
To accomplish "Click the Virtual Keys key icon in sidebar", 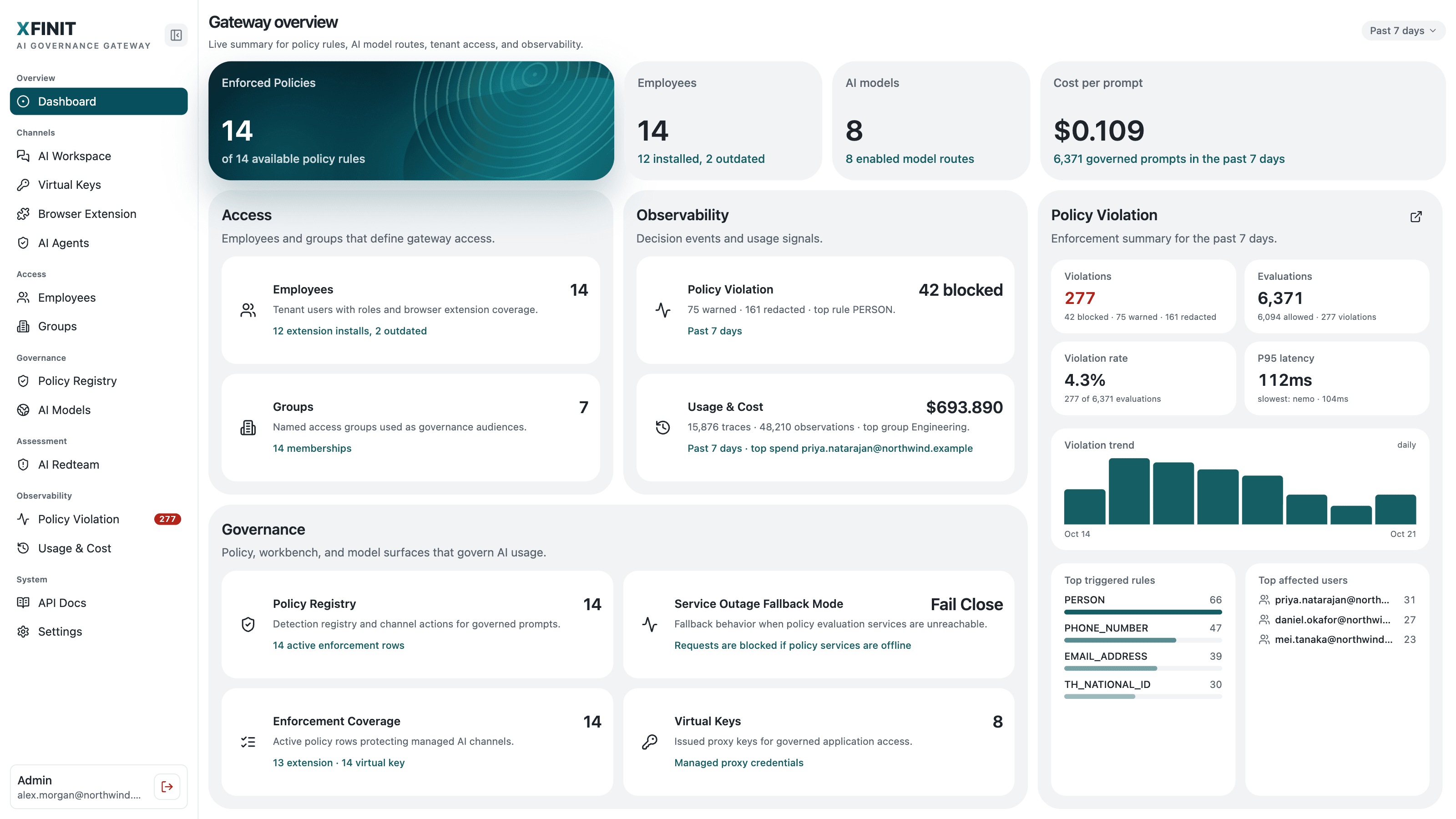I will coord(23,185).
